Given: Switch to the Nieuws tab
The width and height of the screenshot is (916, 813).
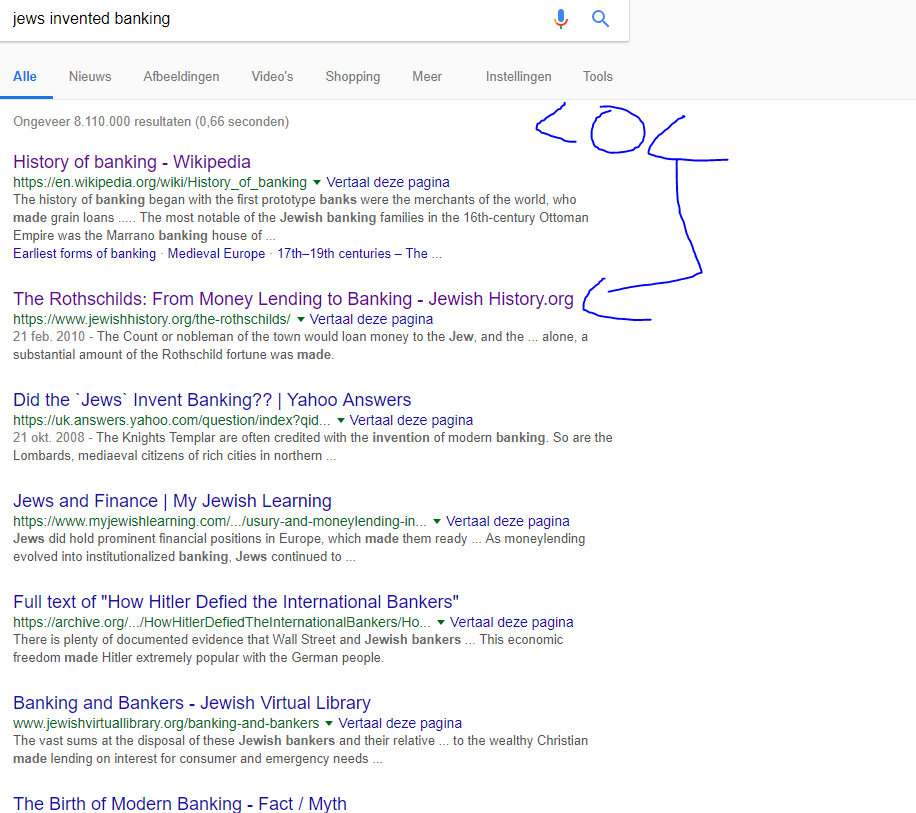Looking at the screenshot, I should (x=90, y=77).
